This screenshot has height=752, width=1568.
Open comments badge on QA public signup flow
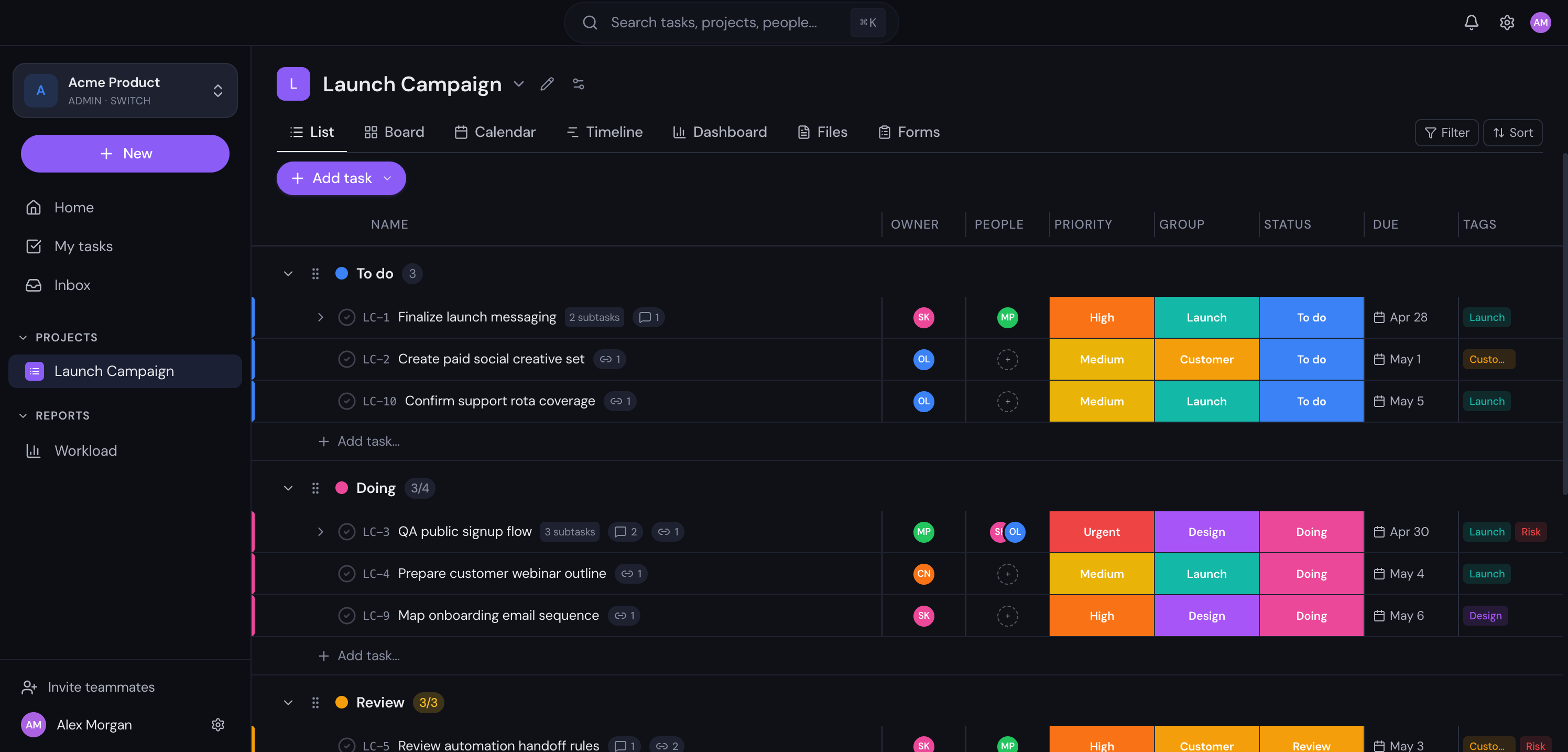pyautogui.click(x=626, y=532)
